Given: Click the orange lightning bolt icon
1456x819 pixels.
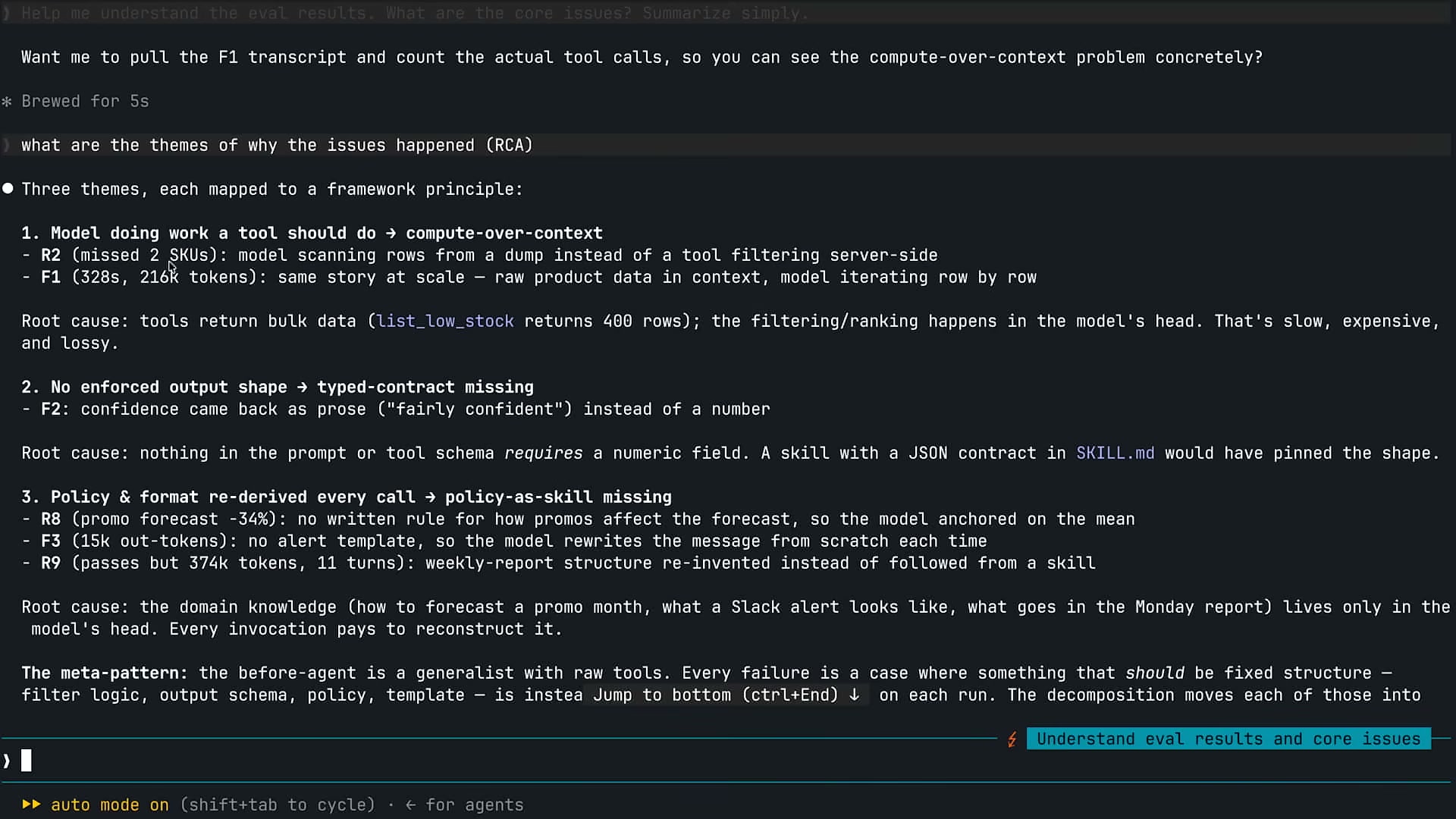Looking at the screenshot, I should pyautogui.click(x=1012, y=739).
